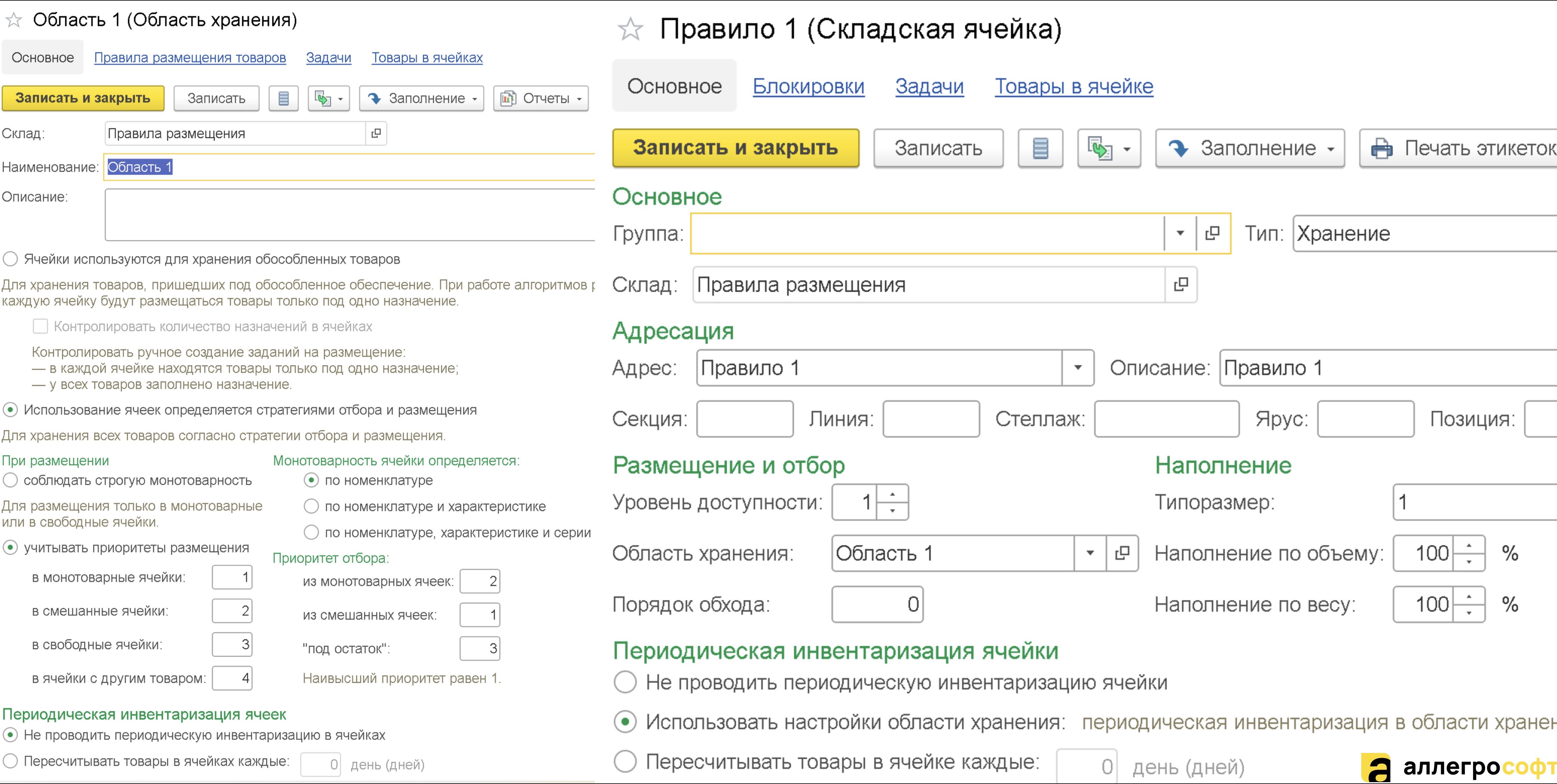The image size is (1557, 784).
Task: Click Печать этикеток button
Action: pos(1458,148)
